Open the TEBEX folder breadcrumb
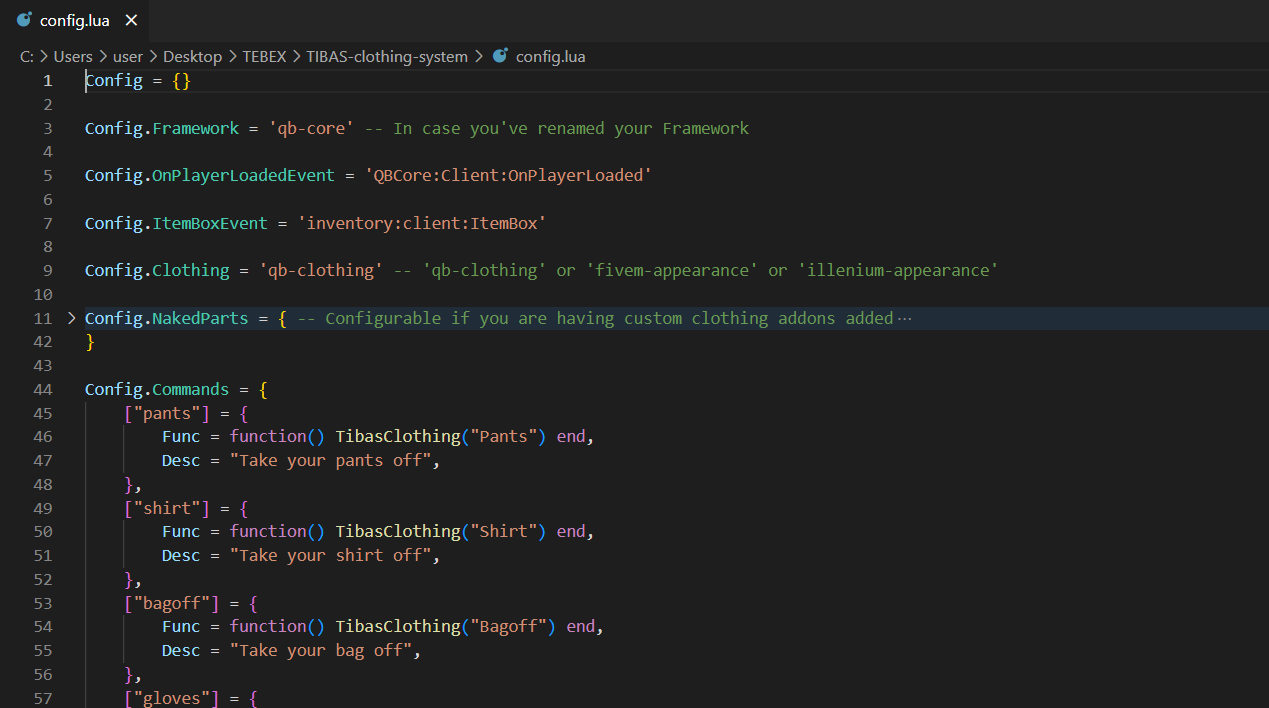Viewport: 1269px width, 708px height. tap(264, 56)
